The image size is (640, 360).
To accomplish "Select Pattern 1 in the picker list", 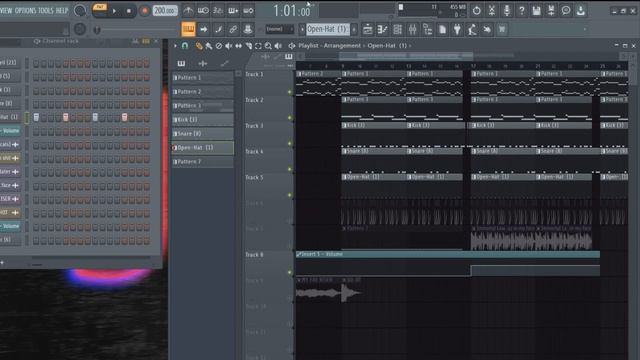I will point(202,78).
